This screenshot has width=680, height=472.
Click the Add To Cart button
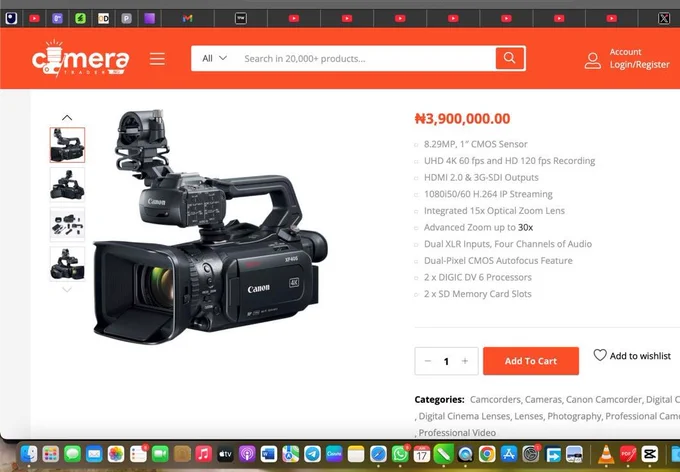click(531, 361)
